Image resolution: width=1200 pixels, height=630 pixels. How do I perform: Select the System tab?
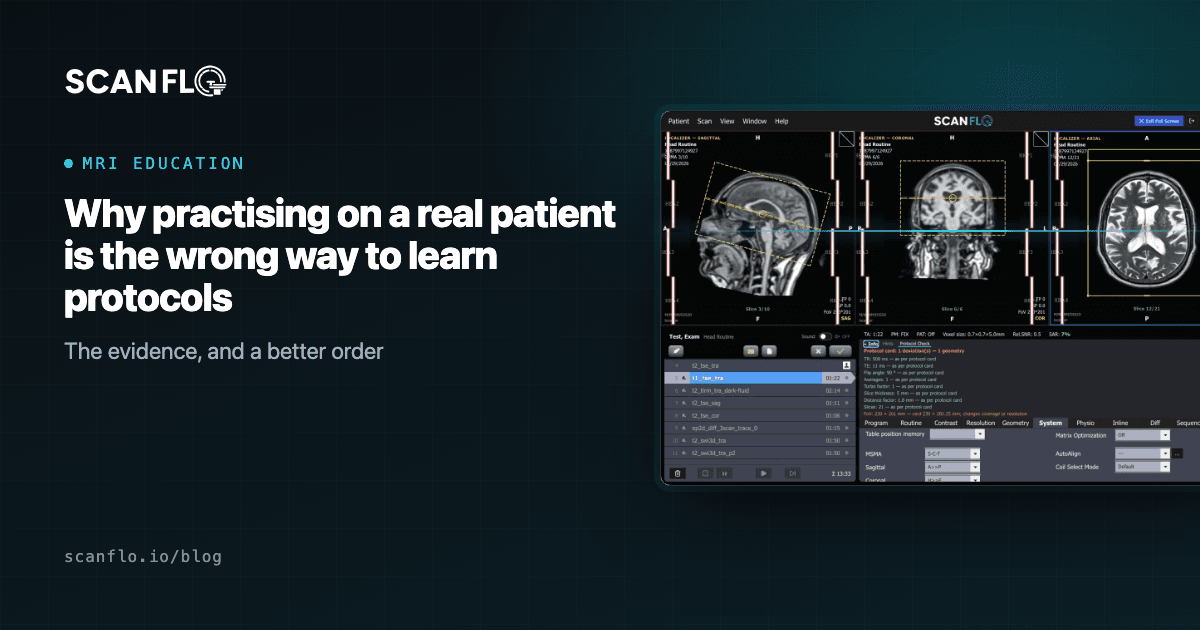coord(1050,423)
